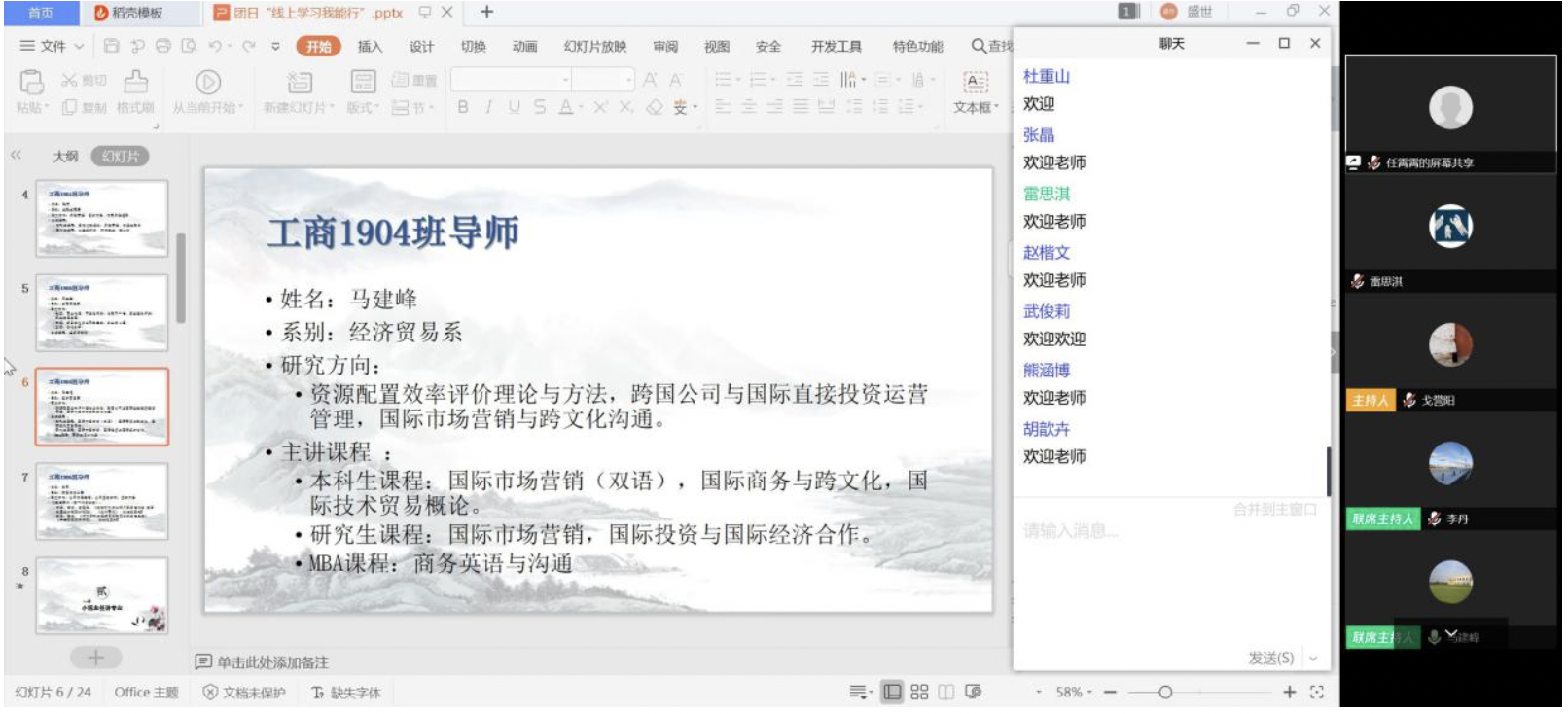Open the send options arrow beside 发送(S)
Screen dimensions: 1568x714
coord(1313,659)
